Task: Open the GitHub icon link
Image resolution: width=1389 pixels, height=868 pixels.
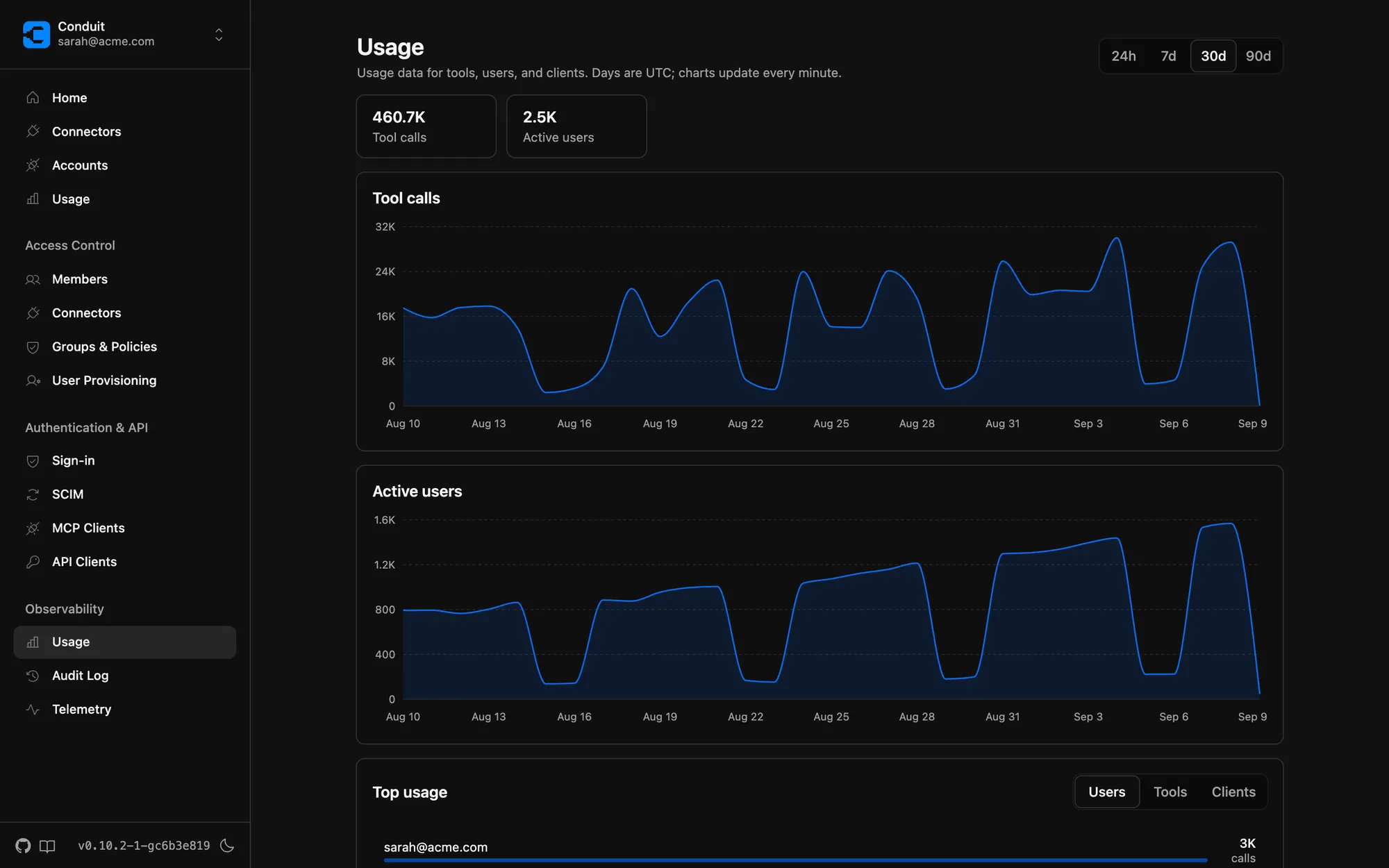Action: [x=24, y=846]
